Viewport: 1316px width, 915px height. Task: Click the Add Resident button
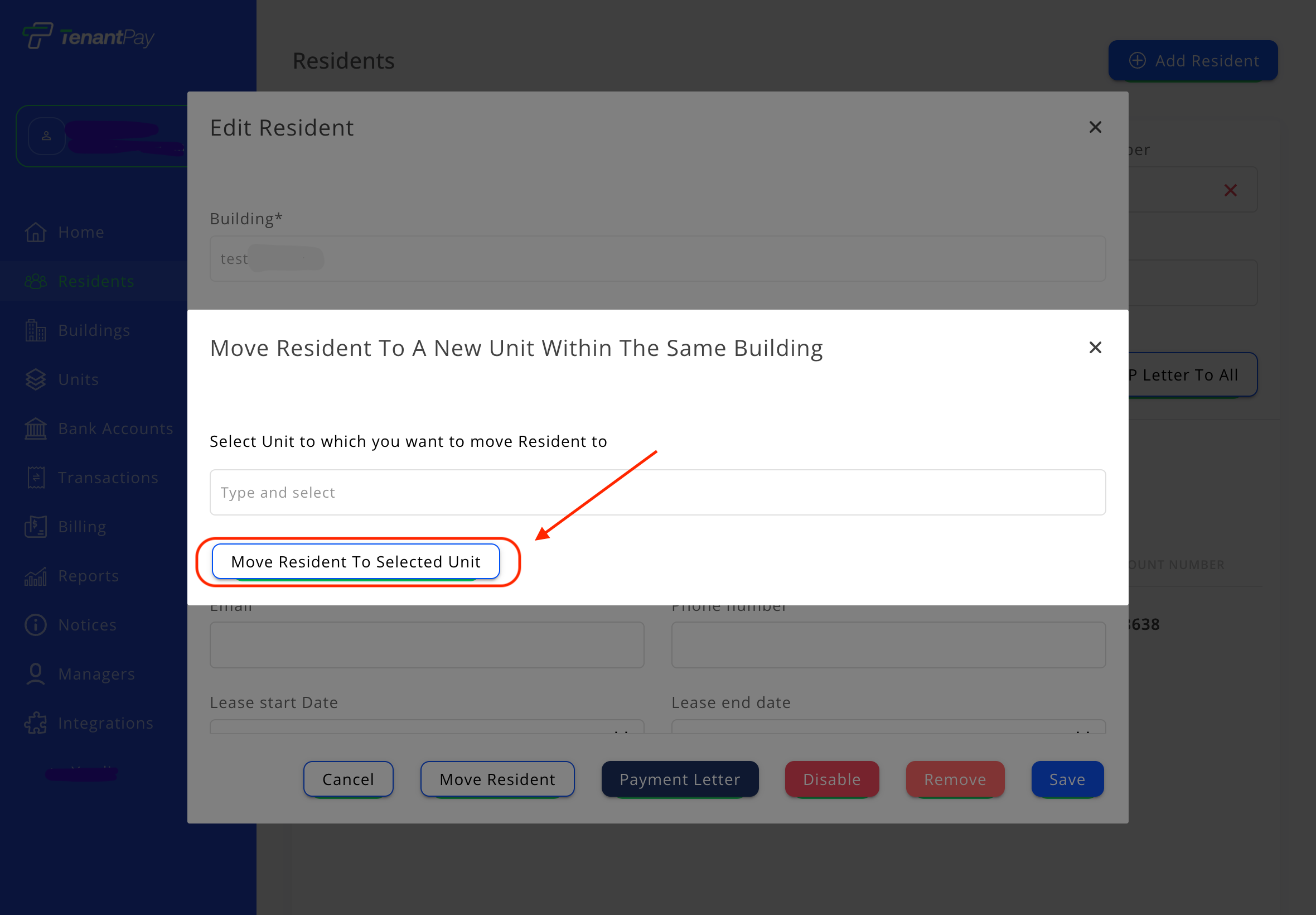pos(1193,61)
